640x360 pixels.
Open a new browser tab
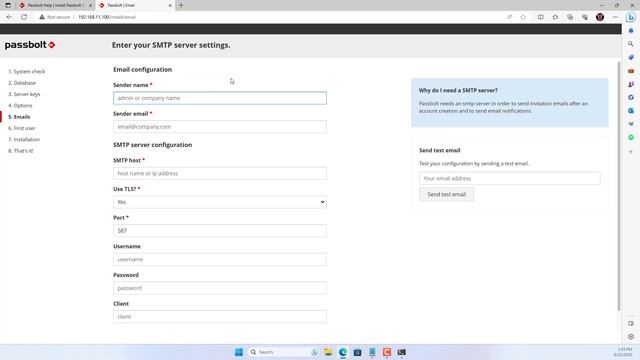pyautogui.click(x=181, y=5)
